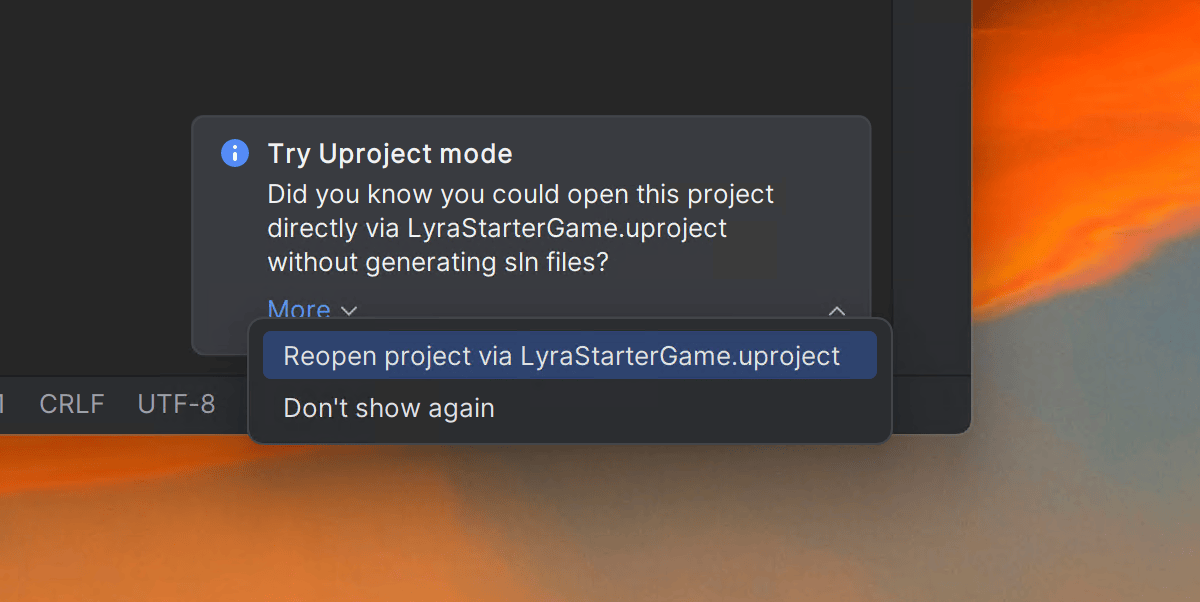
Task: Collapse the notification with the up chevron
Action: 837,310
